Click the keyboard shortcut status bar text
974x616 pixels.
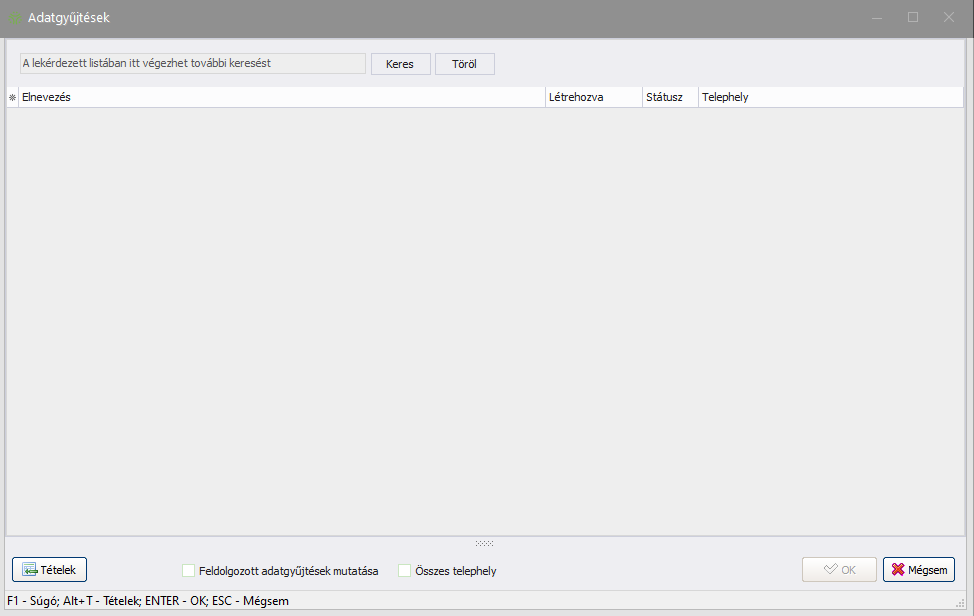coord(148,601)
